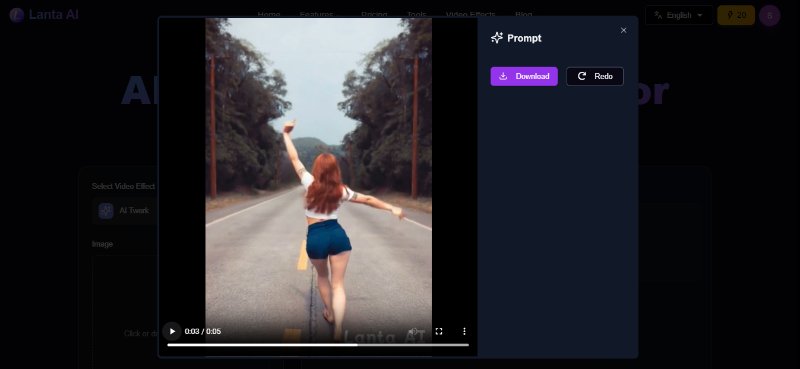The width and height of the screenshot is (800, 369).
Task: Click the redo circular arrow icon
Action: pos(582,76)
